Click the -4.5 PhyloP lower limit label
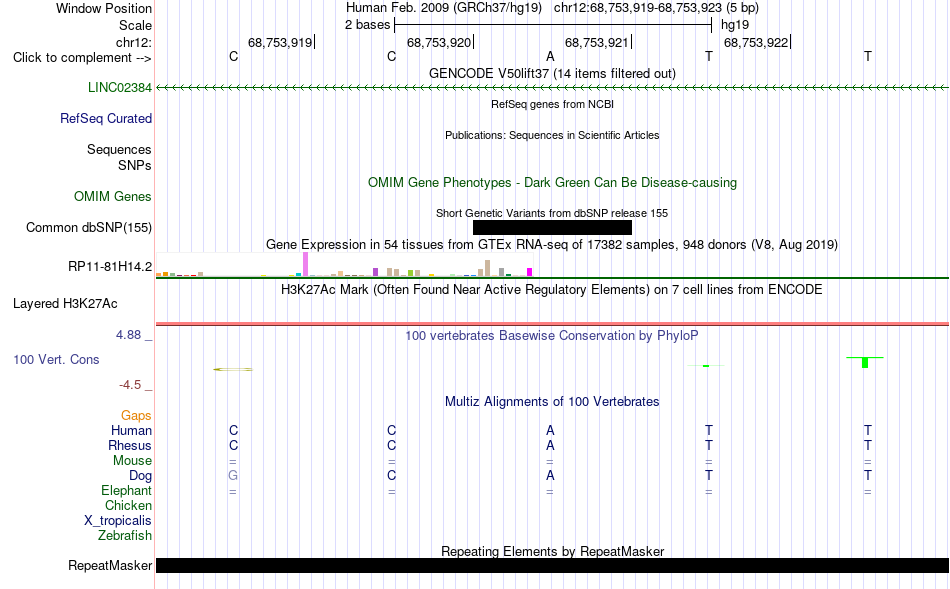This screenshot has height=589, width=950. (x=130, y=385)
